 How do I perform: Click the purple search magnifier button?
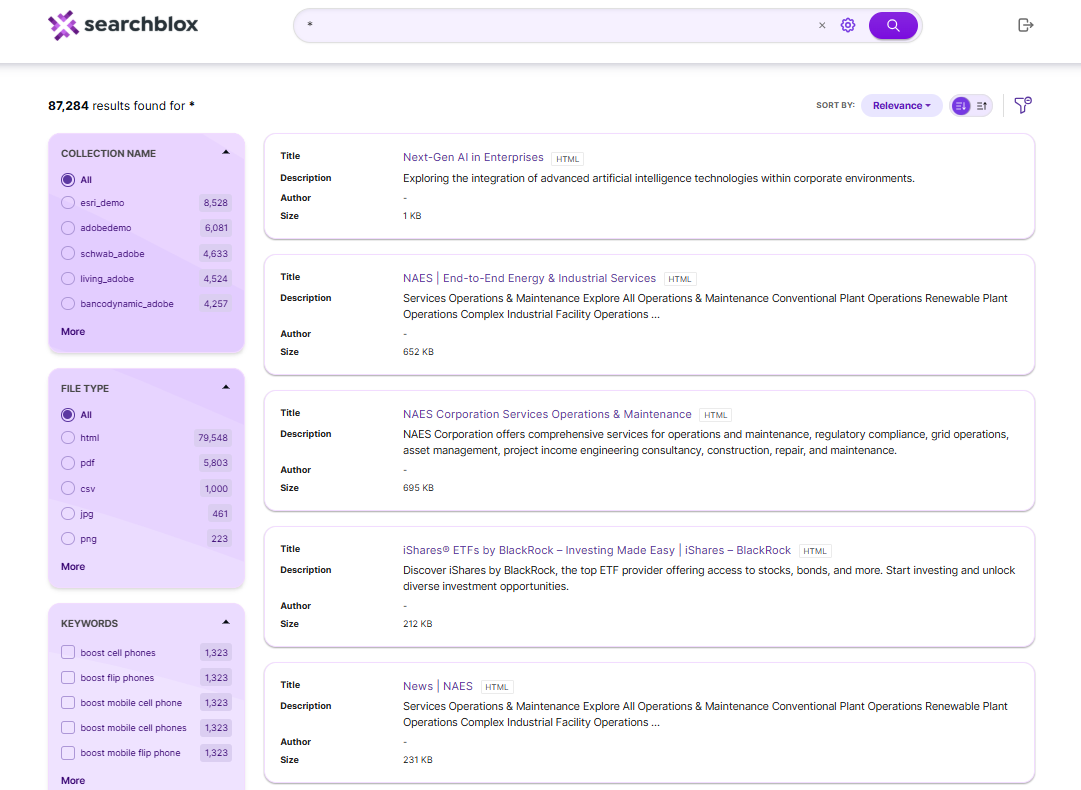coord(893,26)
